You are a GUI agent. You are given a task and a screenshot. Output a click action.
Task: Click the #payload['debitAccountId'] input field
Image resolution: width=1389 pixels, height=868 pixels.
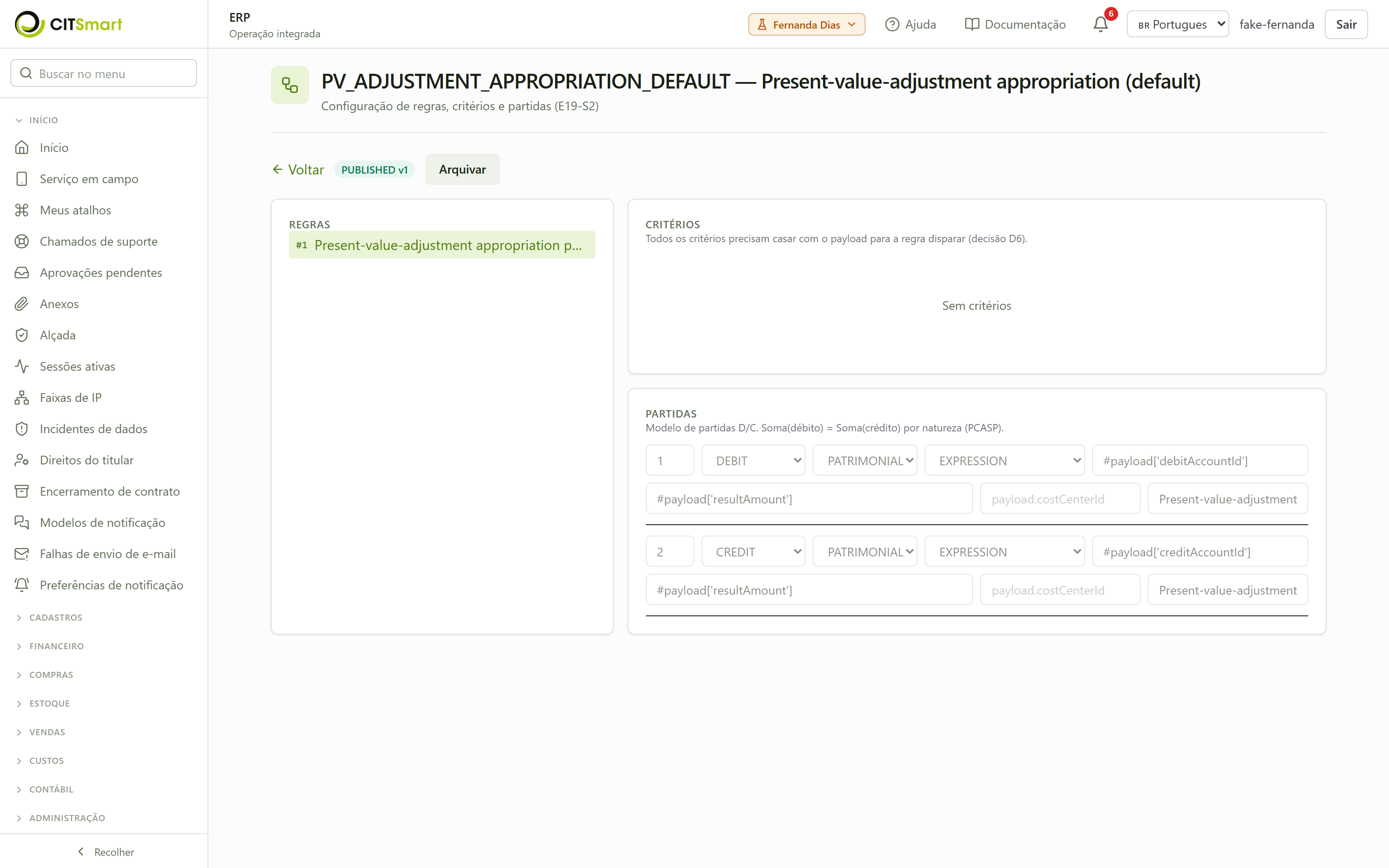[x=1200, y=460]
